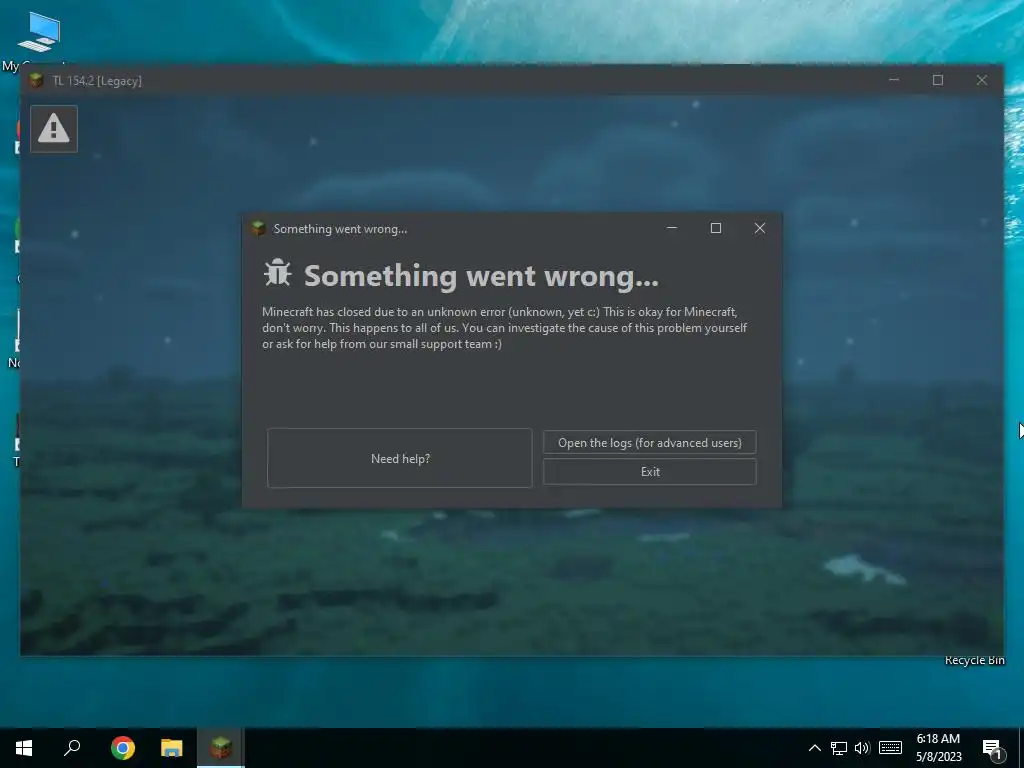This screenshot has width=1024, height=768.
Task: Click the warning triangle icon in TL launcher
Action: (54, 129)
